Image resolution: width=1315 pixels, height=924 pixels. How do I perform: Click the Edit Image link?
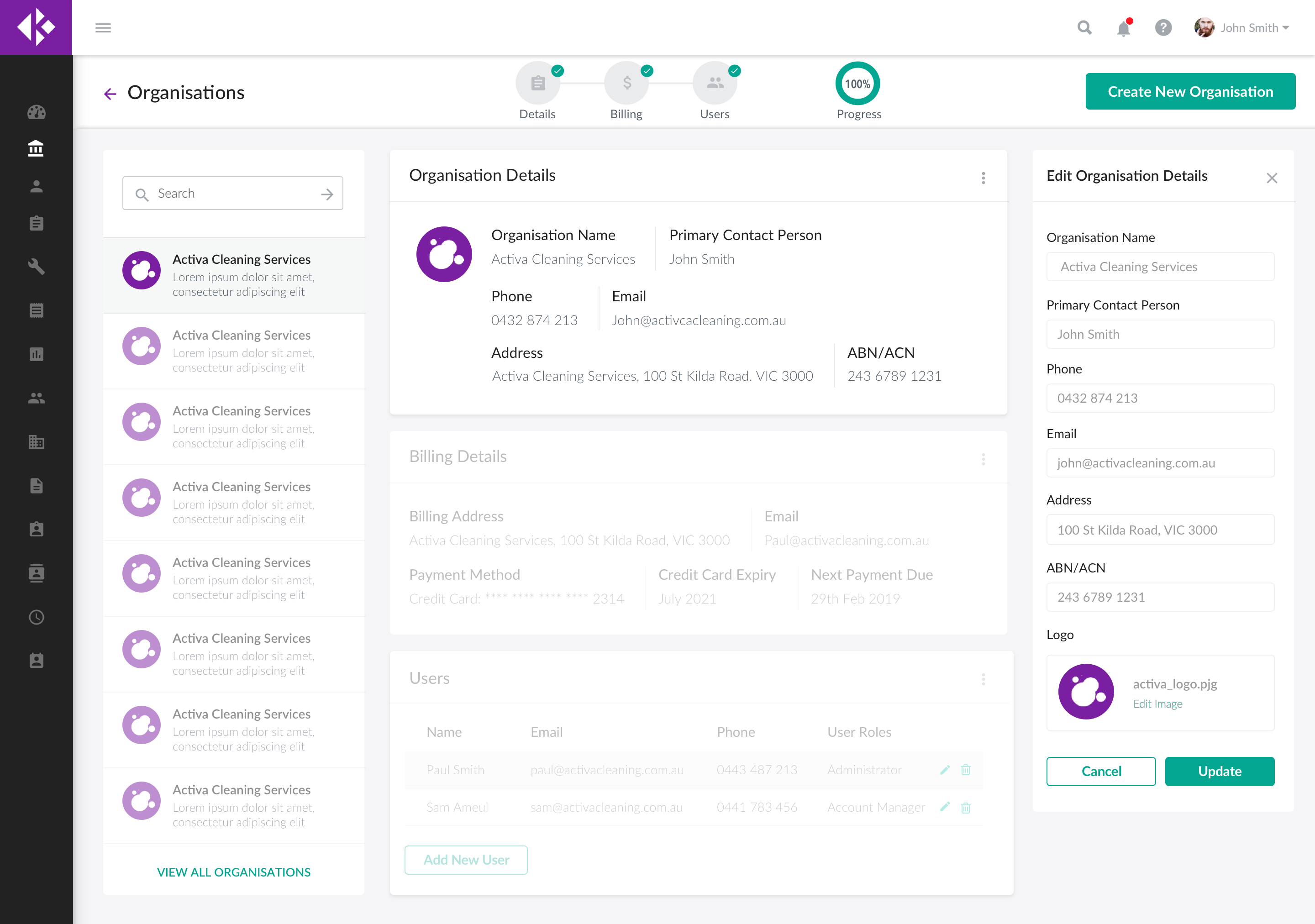[x=1157, y=704]
